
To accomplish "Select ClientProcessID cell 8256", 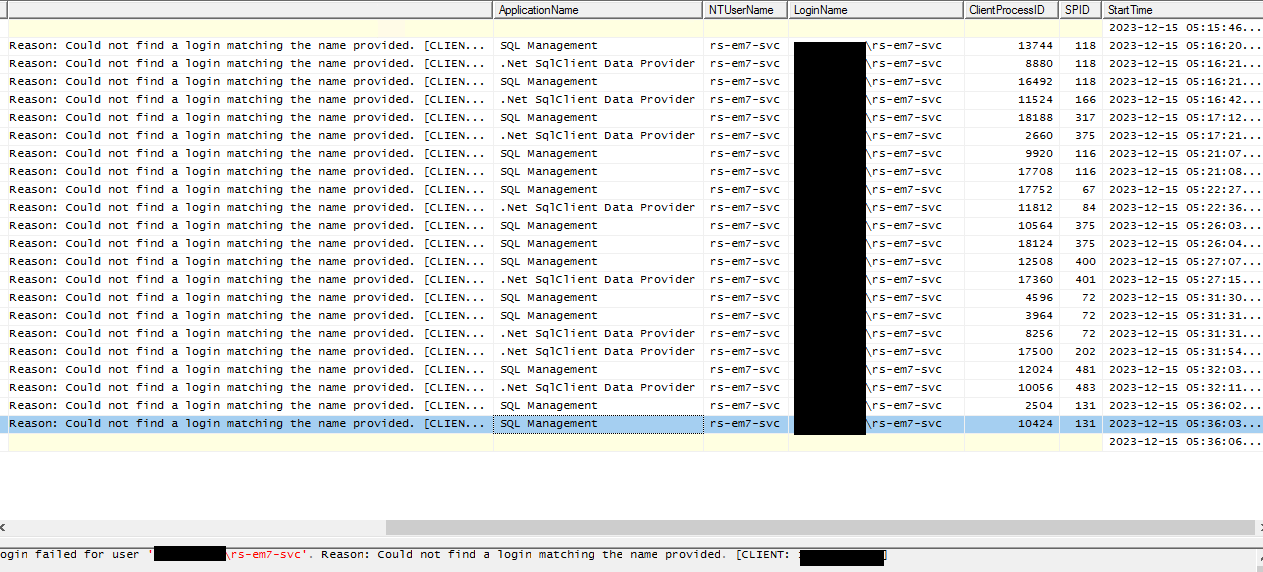I will [x=1012, y=333].
